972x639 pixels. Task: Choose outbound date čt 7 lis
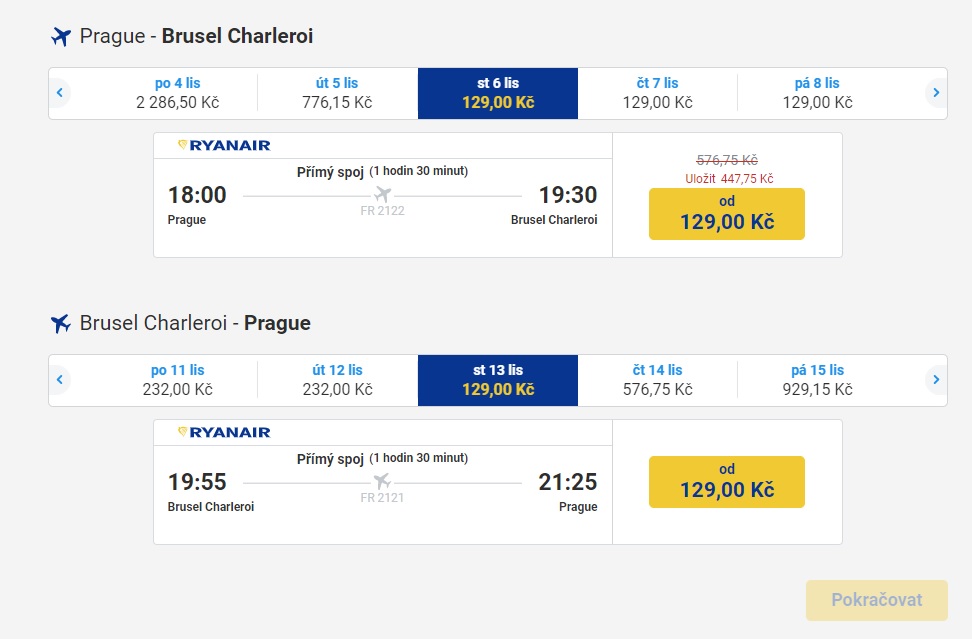click(657, 93)
